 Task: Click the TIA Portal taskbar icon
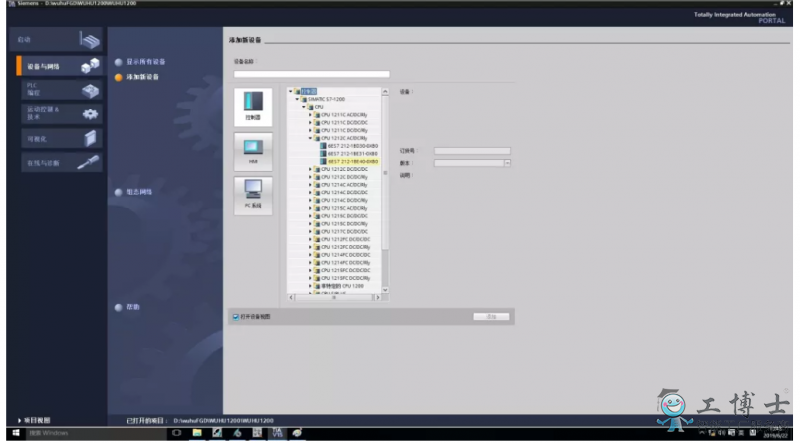[x=277, y=433]
